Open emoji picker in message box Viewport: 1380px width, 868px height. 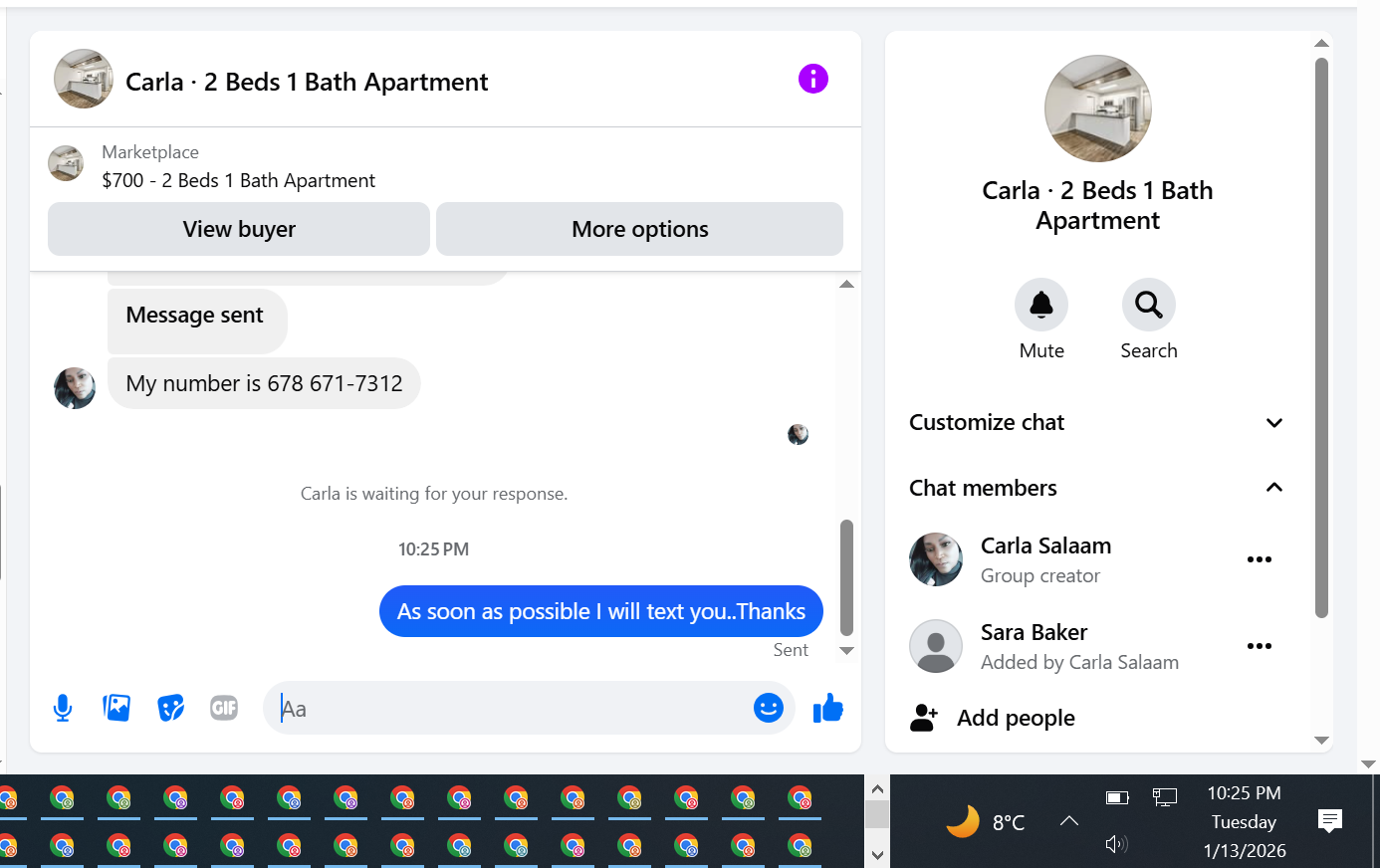point(768,708)
